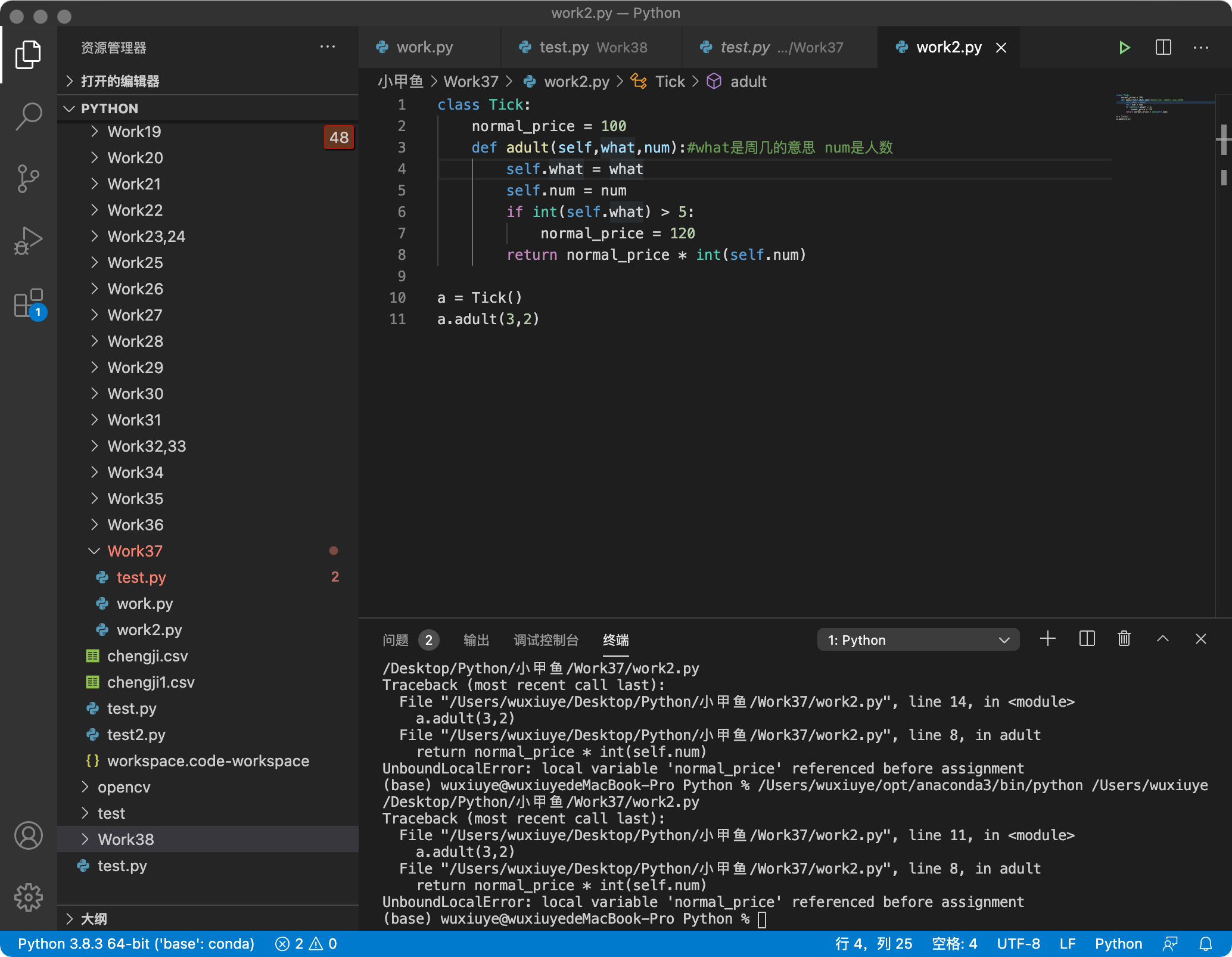Select Python 3.8.3 interpreter in status bar
1232x957 pixels.
coord(136,944)
